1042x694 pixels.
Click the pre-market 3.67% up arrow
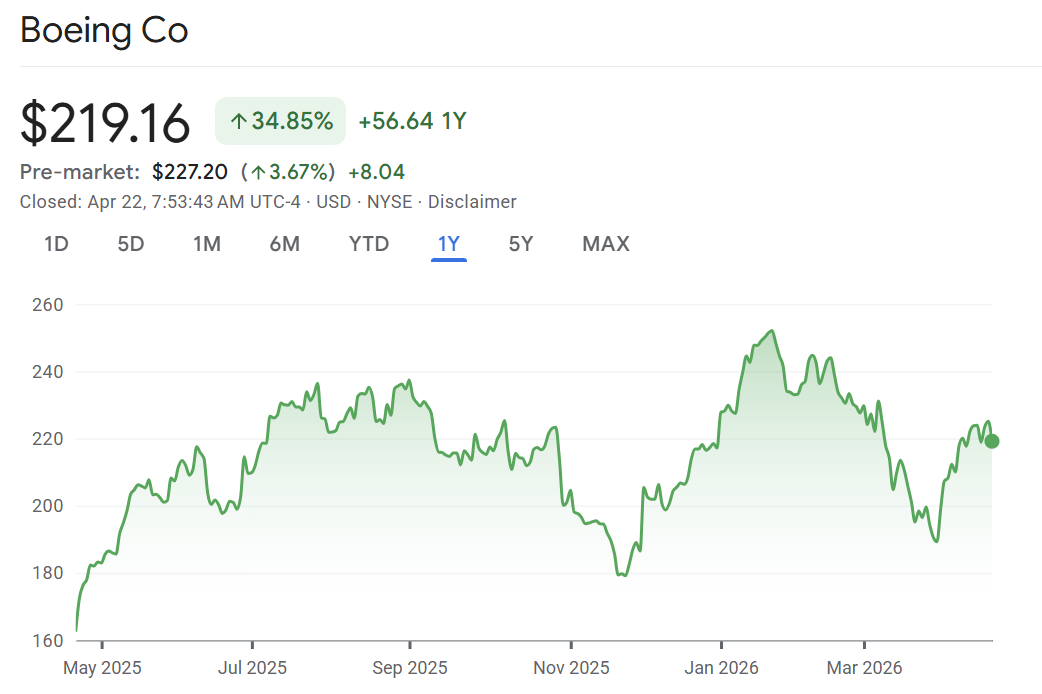tap(258, 173)
